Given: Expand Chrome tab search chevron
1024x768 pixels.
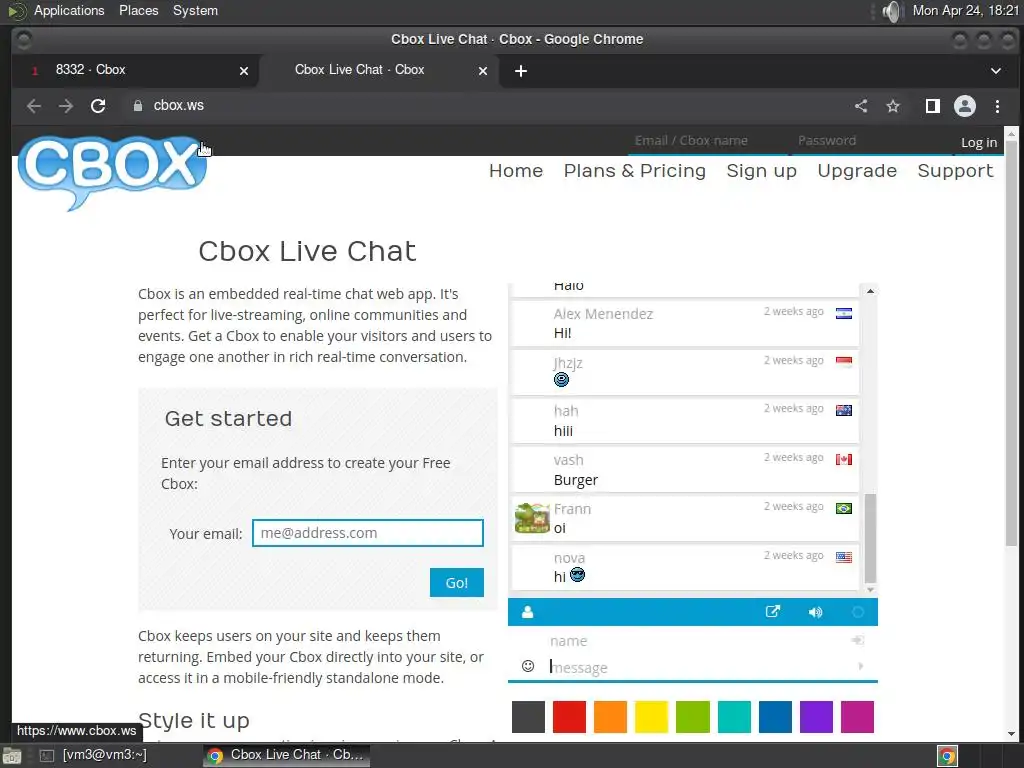Looking at the screenshot, I should 995,71.
